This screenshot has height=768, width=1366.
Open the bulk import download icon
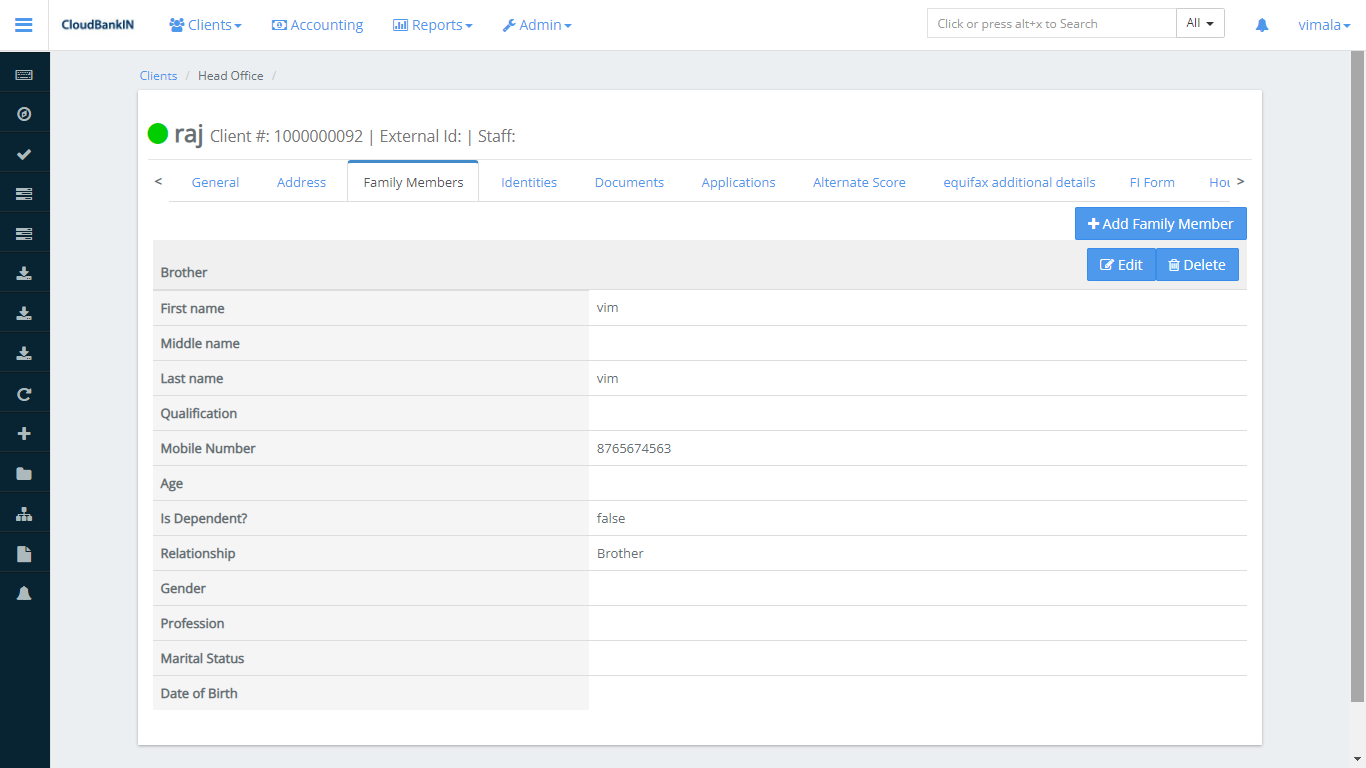click(24, 272)
